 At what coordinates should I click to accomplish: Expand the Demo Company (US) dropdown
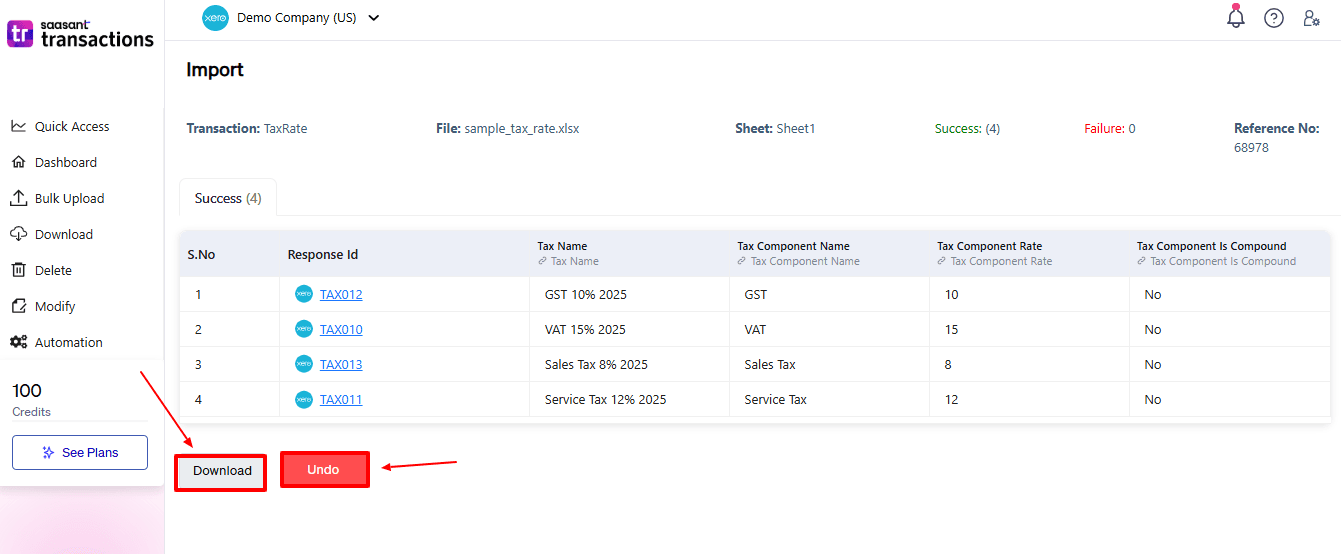pyautogui.click(x=374, y=18)
